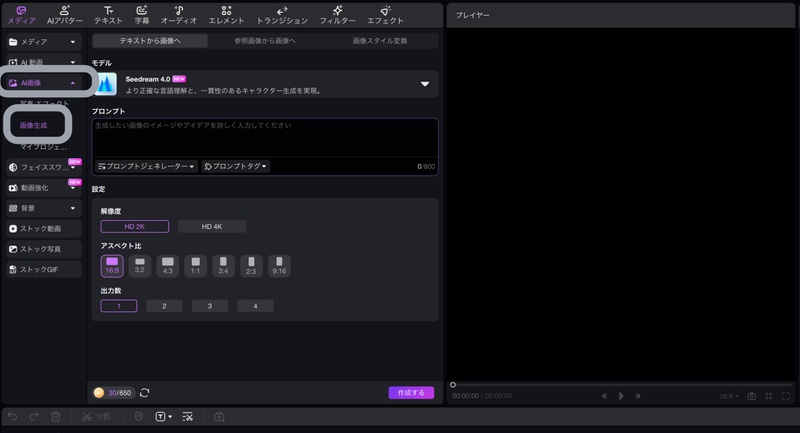
Task: Open ストックGIF in the sidebar
Action: click(44, 269)
